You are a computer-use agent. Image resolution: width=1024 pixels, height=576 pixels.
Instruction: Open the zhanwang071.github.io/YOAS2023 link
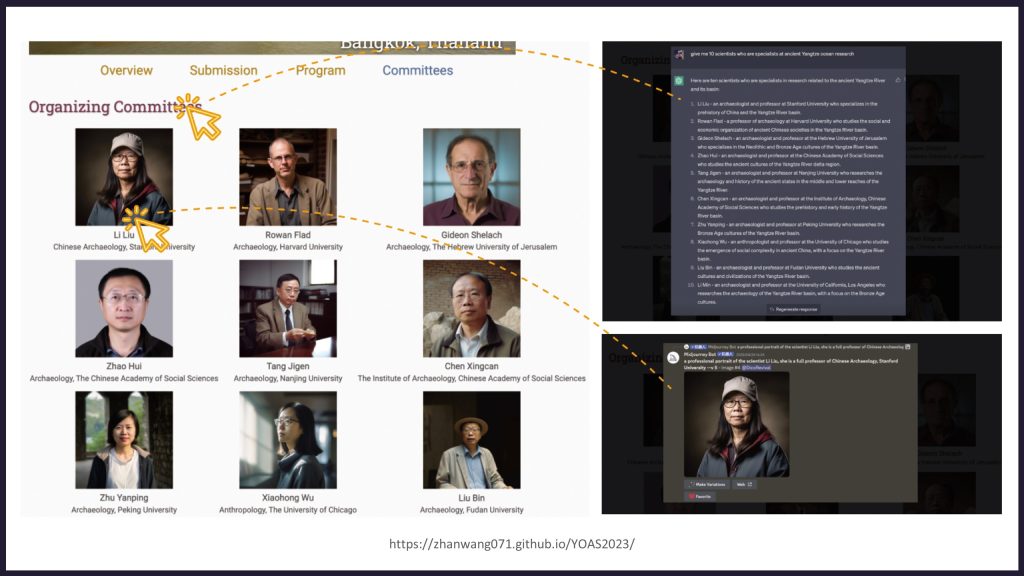(511, 544)
